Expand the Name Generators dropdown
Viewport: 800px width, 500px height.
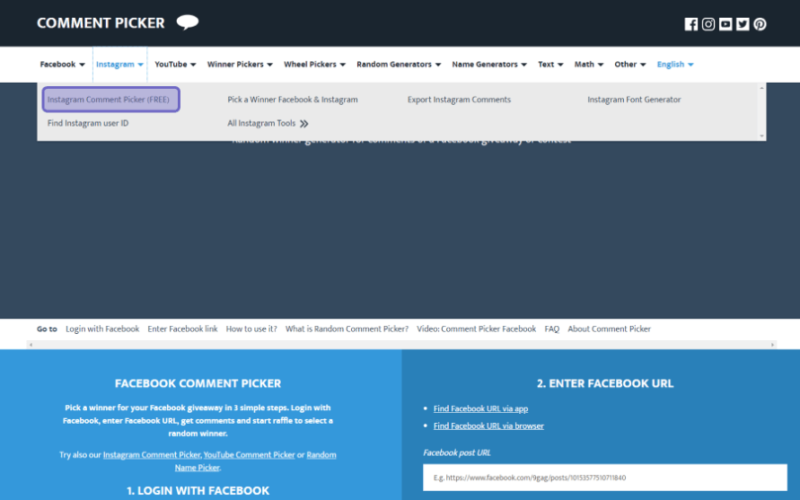click(x=489, y=64)
